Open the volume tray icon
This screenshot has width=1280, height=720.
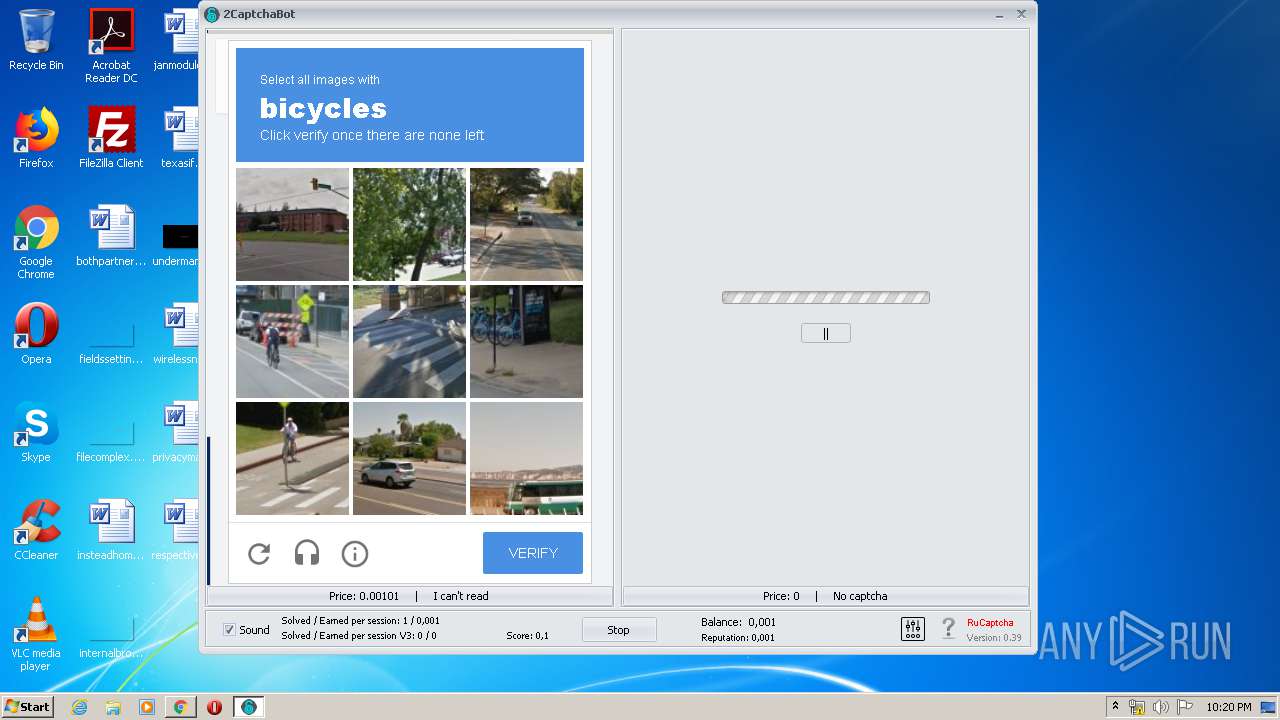click(1160, 707)
